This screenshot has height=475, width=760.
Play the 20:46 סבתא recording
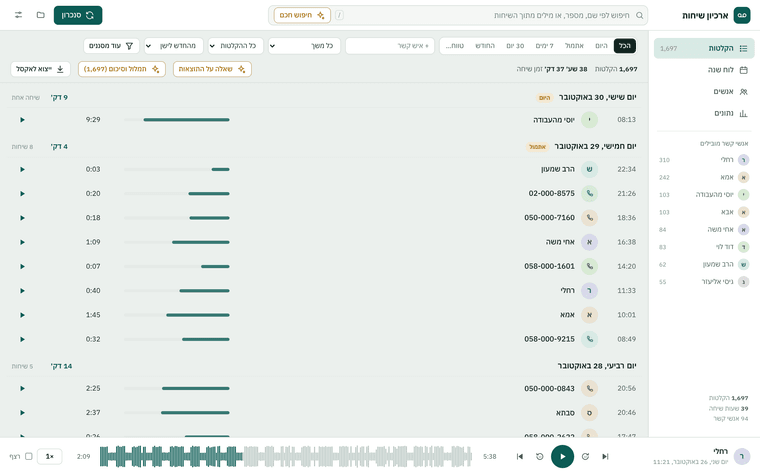tap(22, 412)
